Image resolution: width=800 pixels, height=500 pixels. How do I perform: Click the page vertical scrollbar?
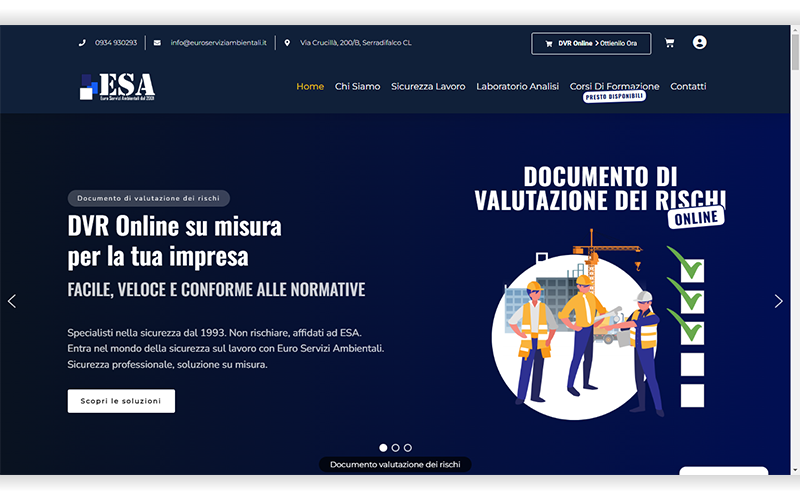(794, 250)
